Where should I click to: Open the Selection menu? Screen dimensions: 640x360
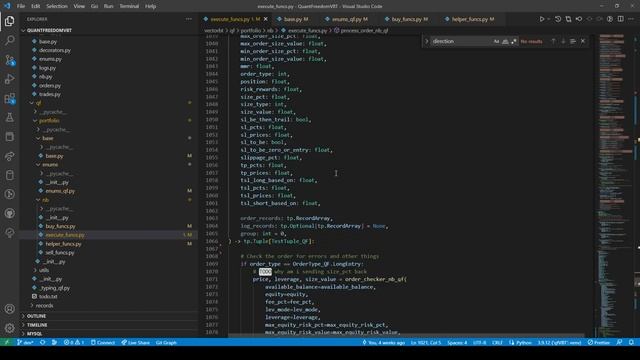pyautogui.click(x=57, y=6)
